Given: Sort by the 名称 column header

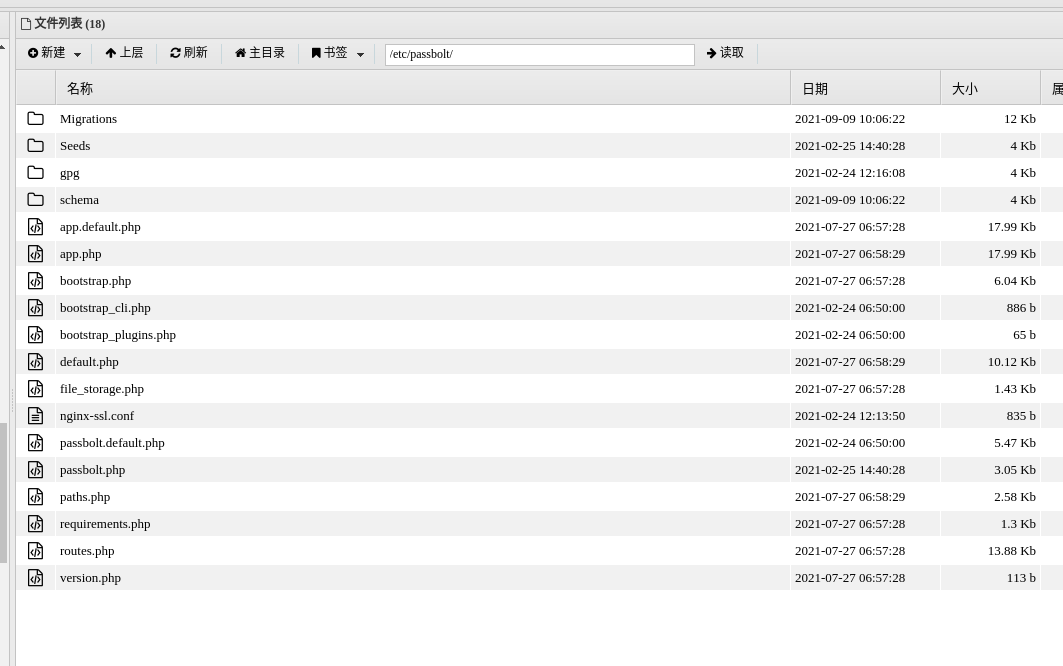Looking at the screenshot, I should [x=423, y=88].
